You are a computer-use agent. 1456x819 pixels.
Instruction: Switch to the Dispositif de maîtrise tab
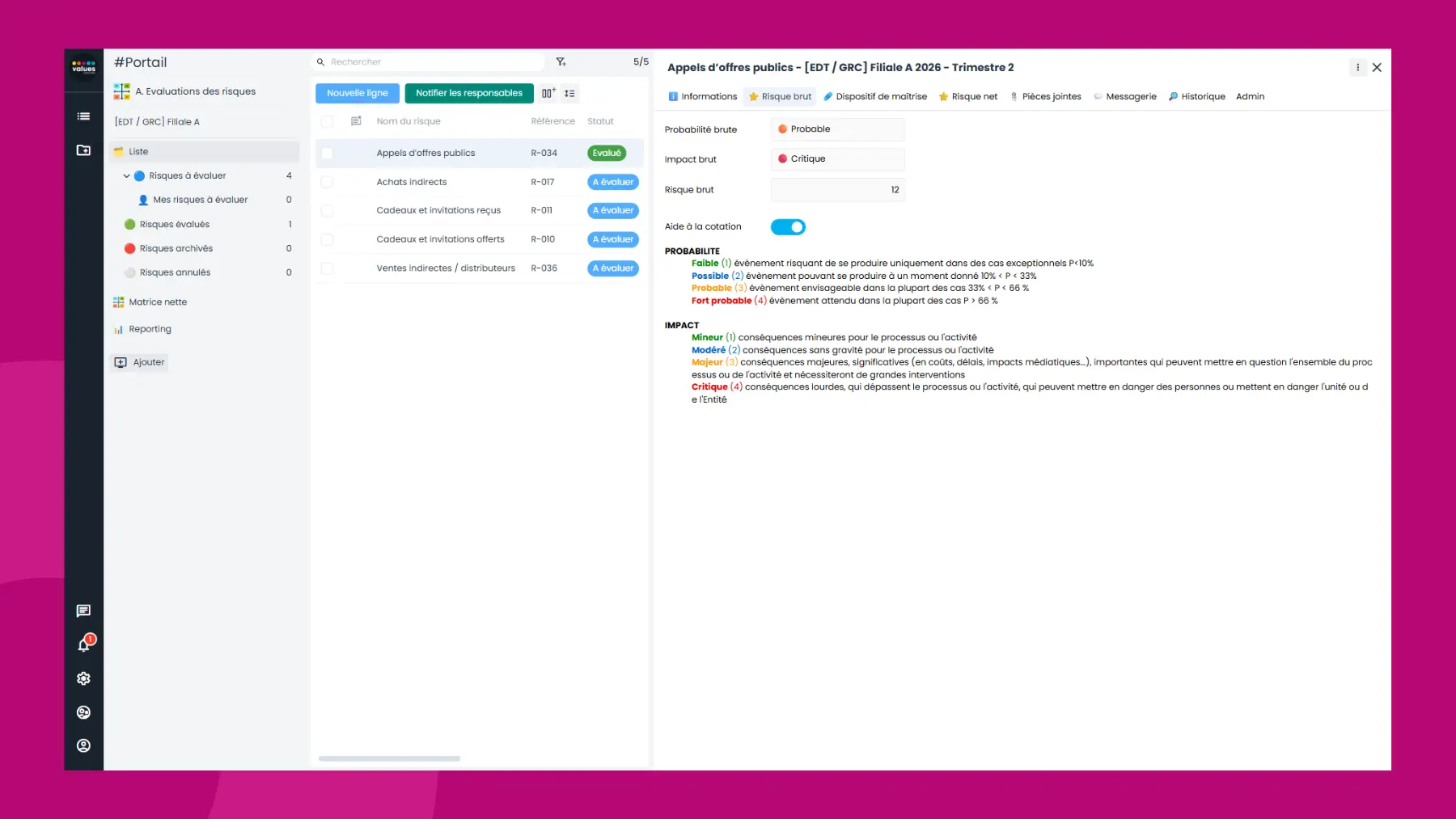click(x=880, y=96)
